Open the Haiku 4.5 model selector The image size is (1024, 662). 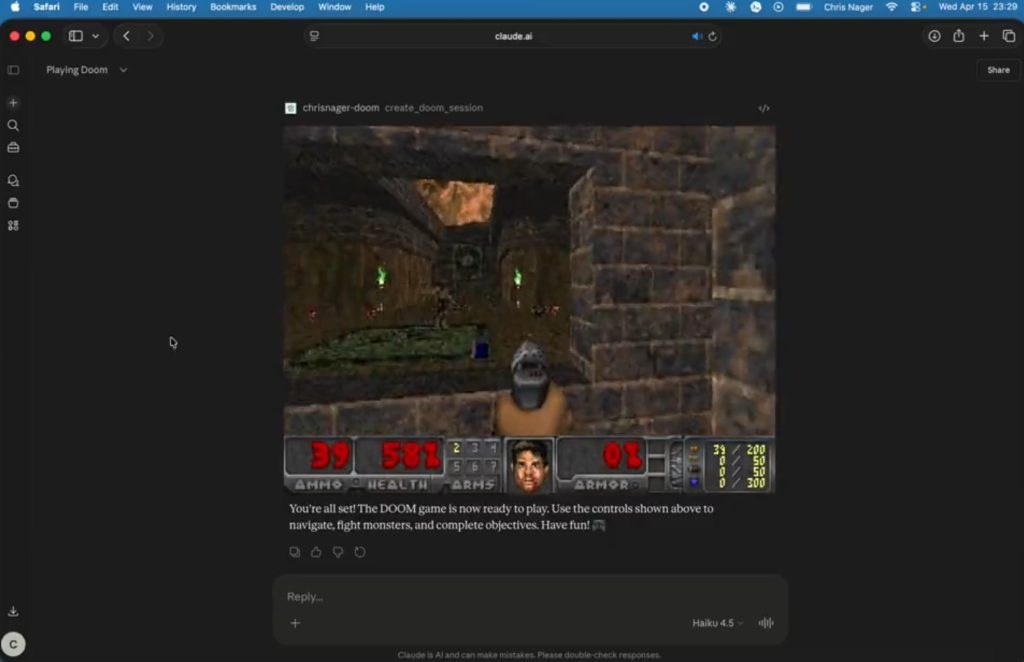click(716, 622)
